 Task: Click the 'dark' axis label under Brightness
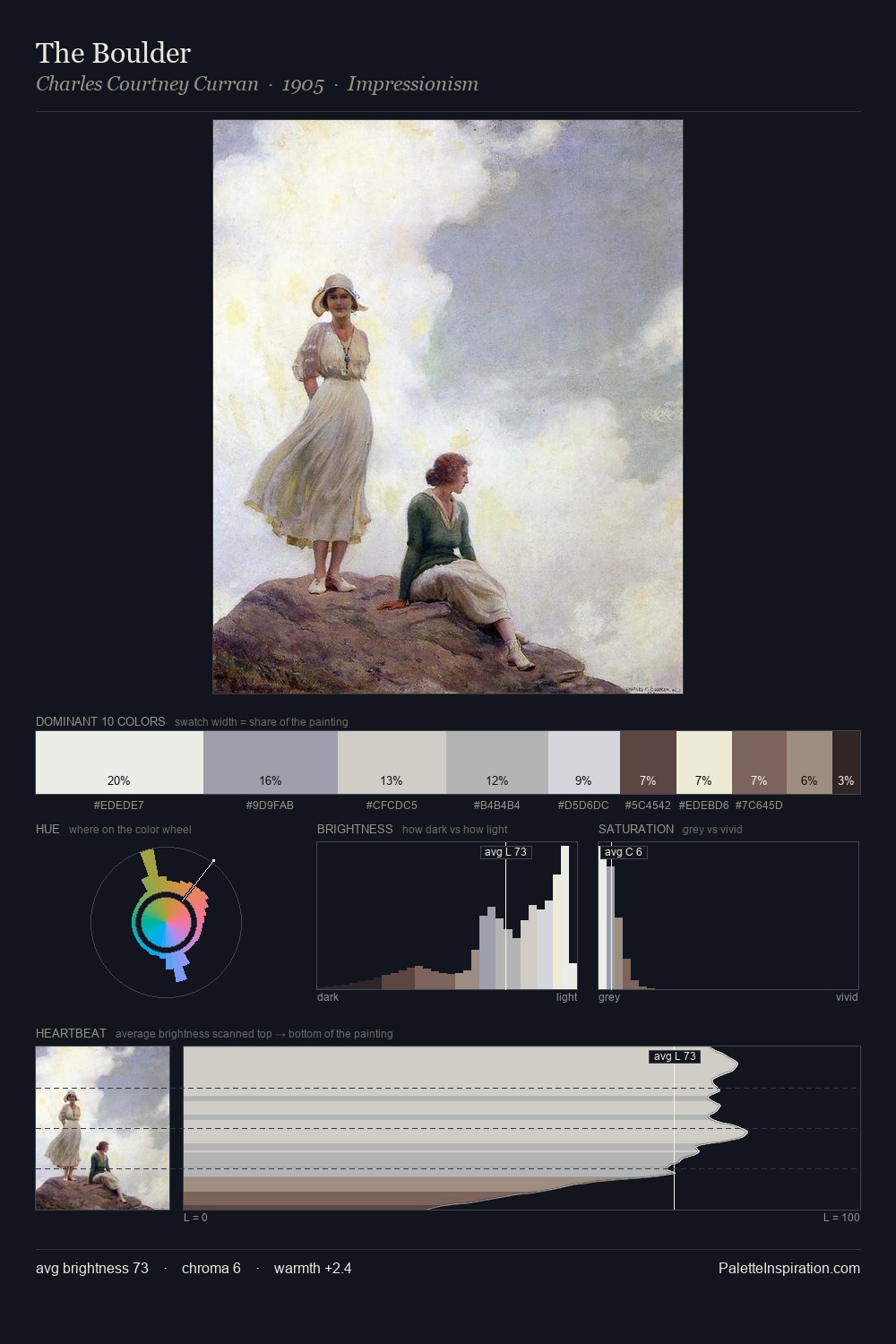[x=328, y=997]
